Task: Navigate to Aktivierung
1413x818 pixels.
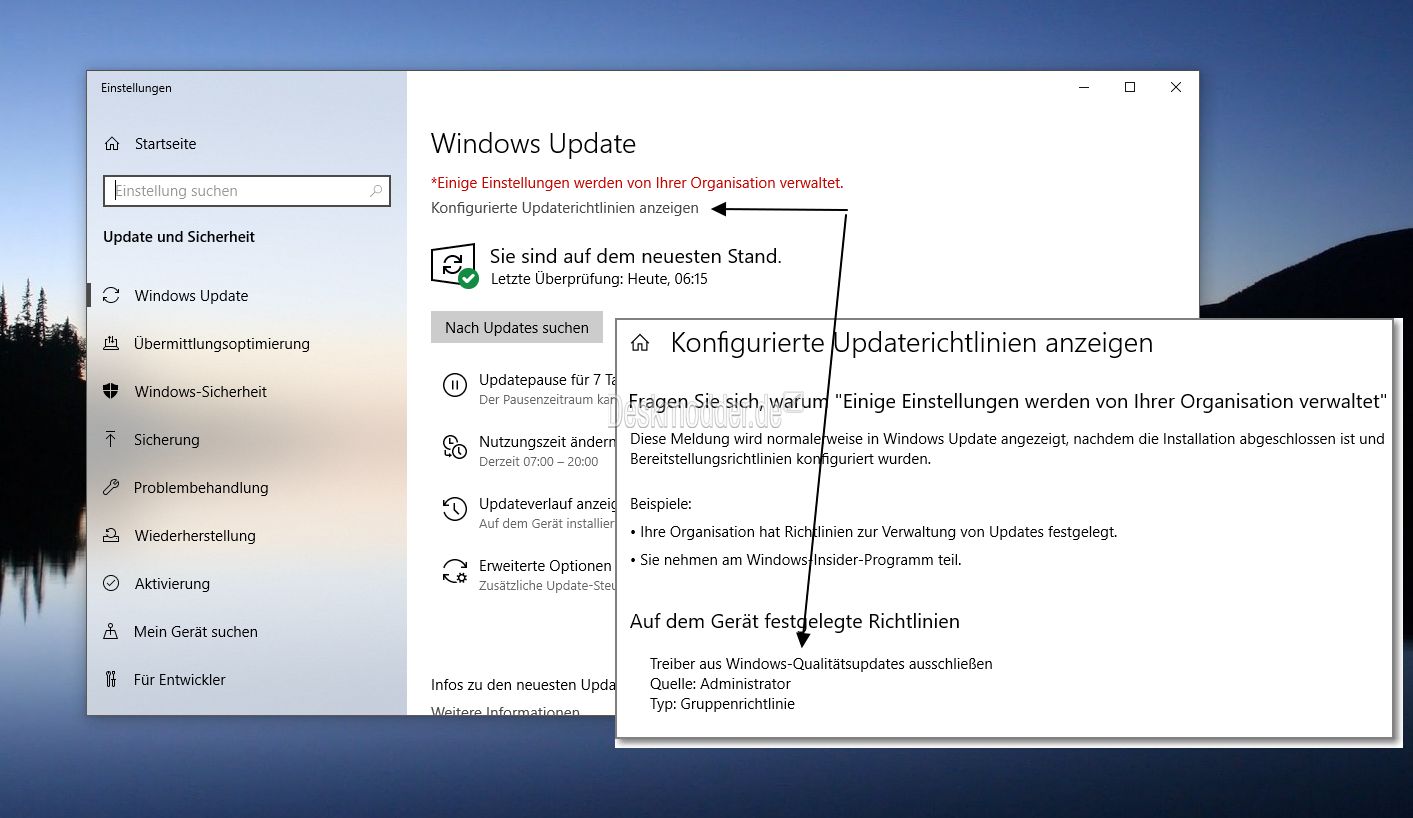Action: click(172, 584)
